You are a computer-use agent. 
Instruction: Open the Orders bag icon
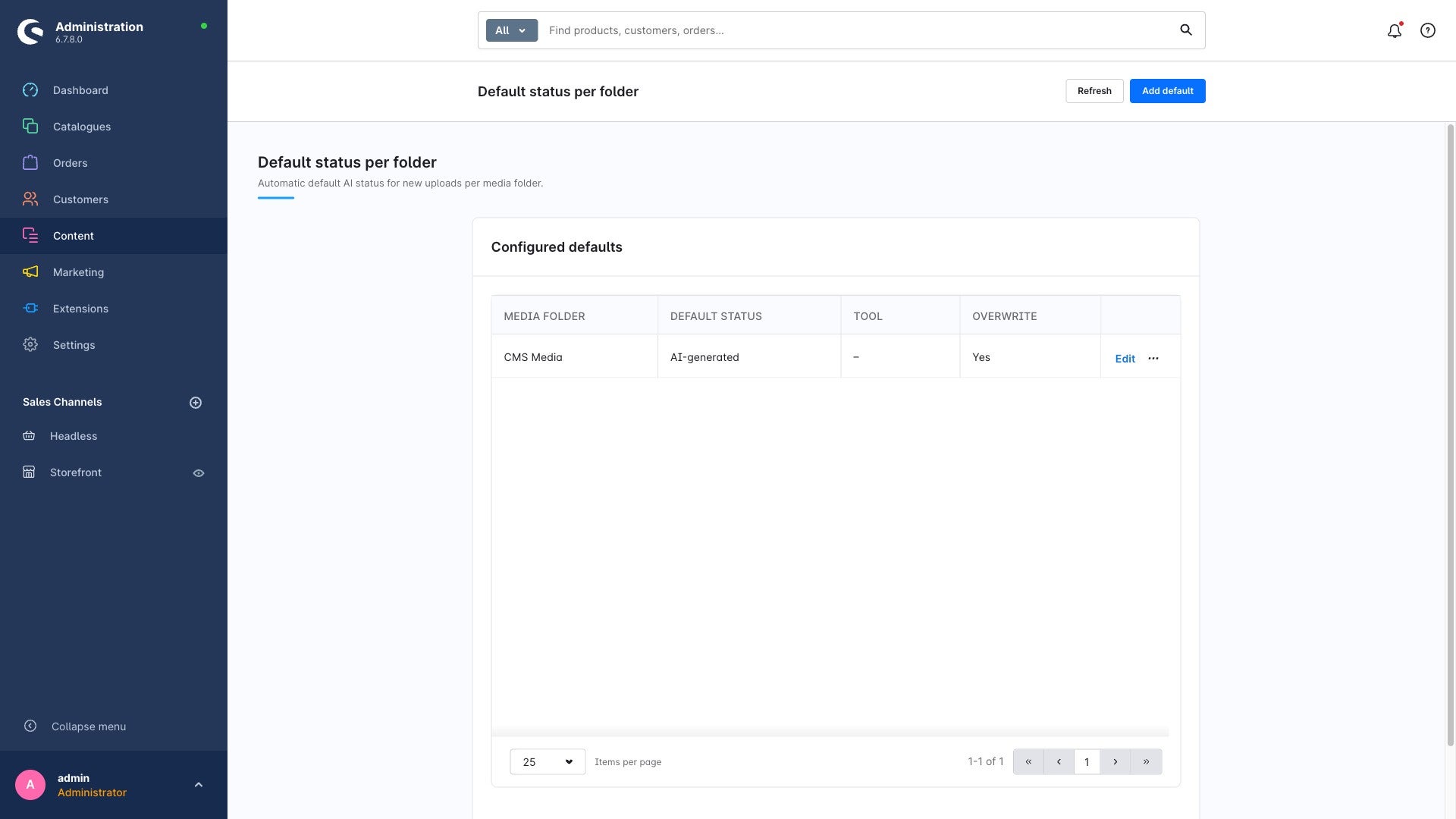tap(30, 163)
